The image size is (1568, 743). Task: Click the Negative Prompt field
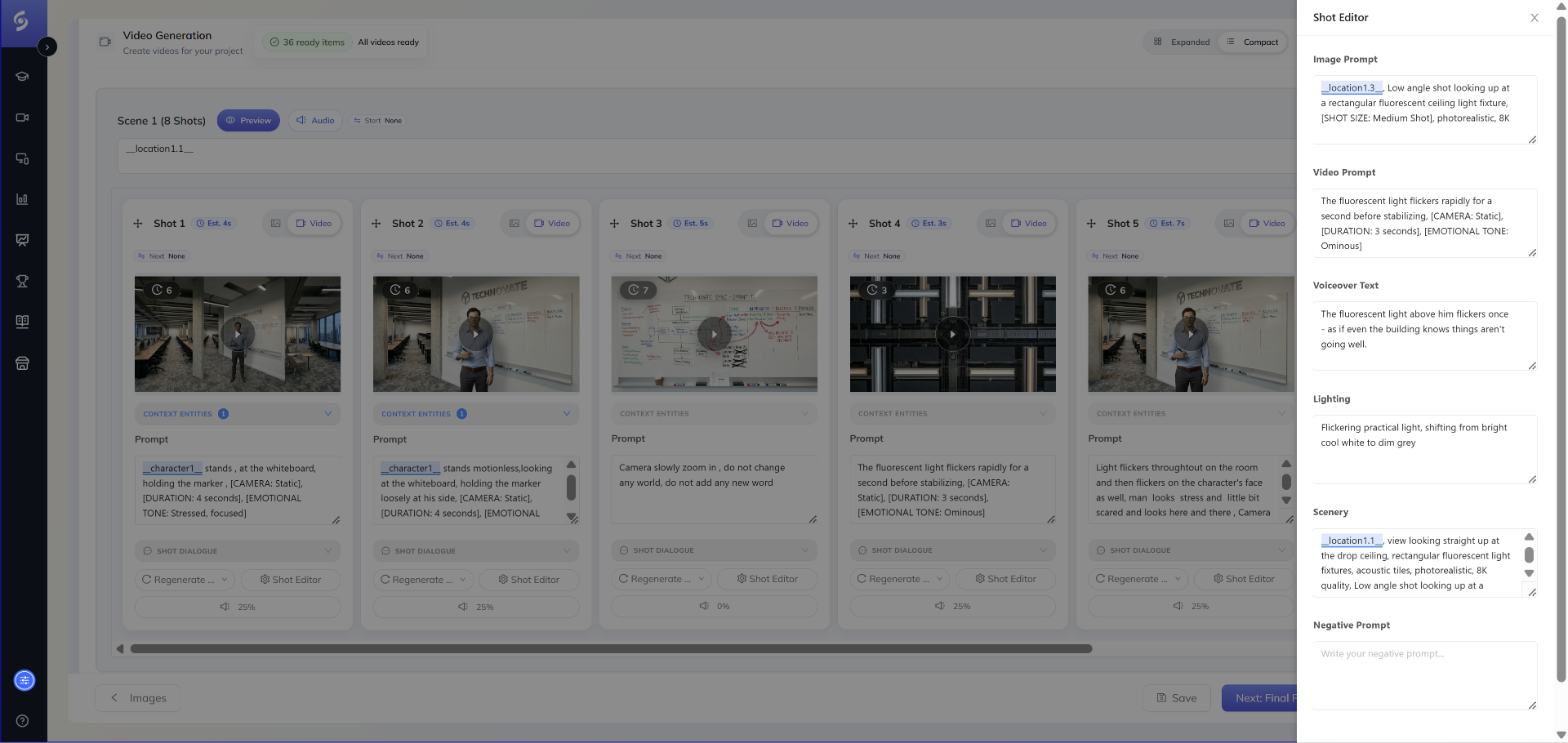coord(1425,676)
